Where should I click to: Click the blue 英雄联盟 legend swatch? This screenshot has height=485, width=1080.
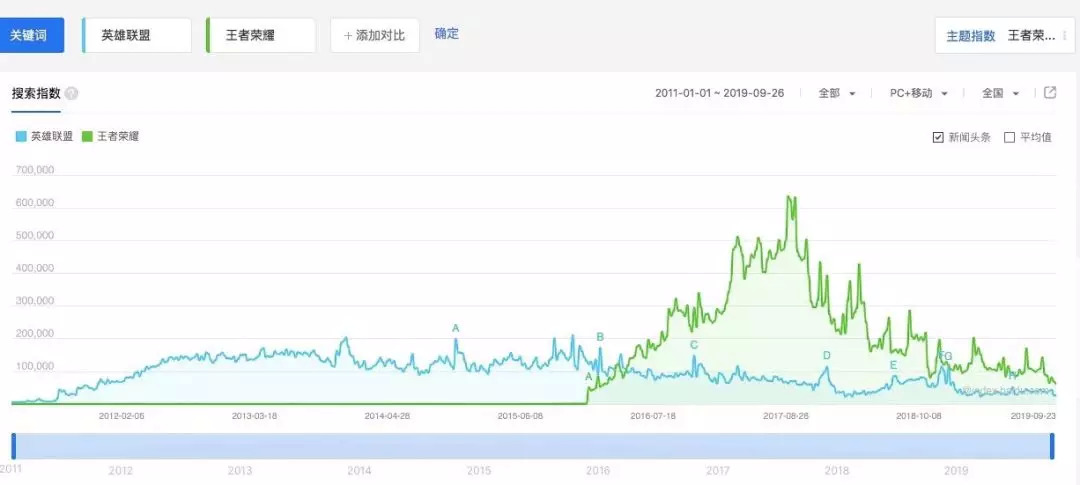pyautogui.click(x=21, y=137)
